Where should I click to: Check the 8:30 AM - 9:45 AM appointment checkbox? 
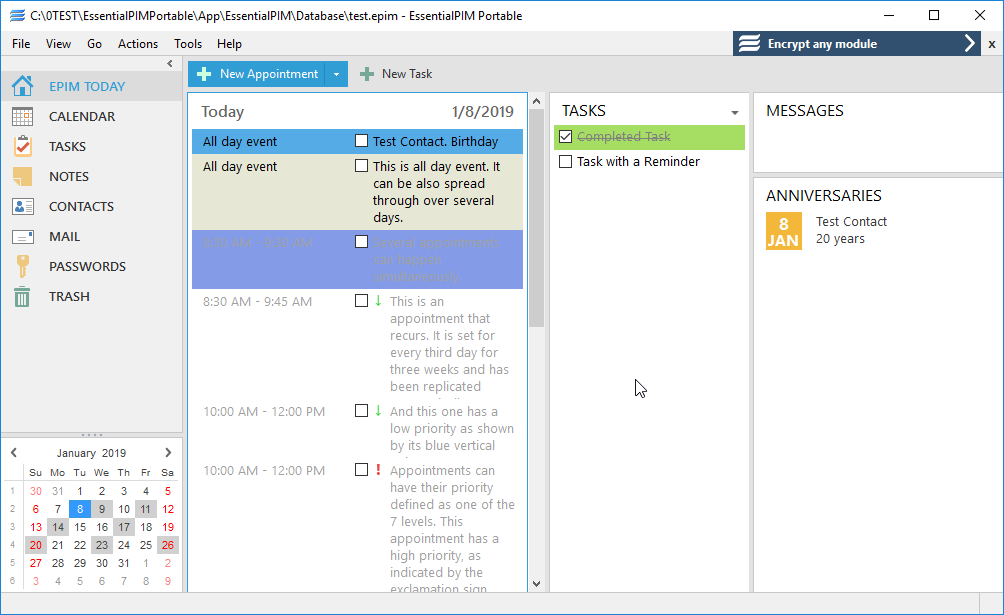point(362,300)
